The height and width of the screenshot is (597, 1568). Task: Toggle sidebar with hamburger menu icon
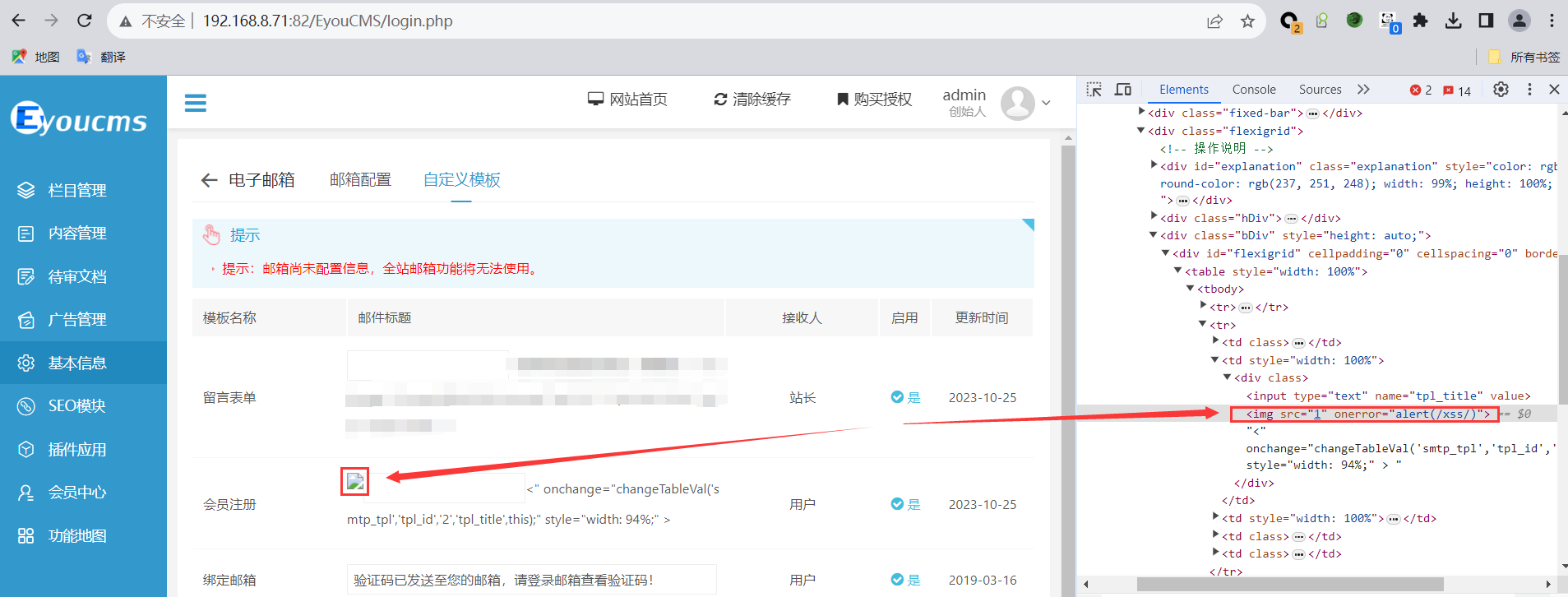coord(196,103)
